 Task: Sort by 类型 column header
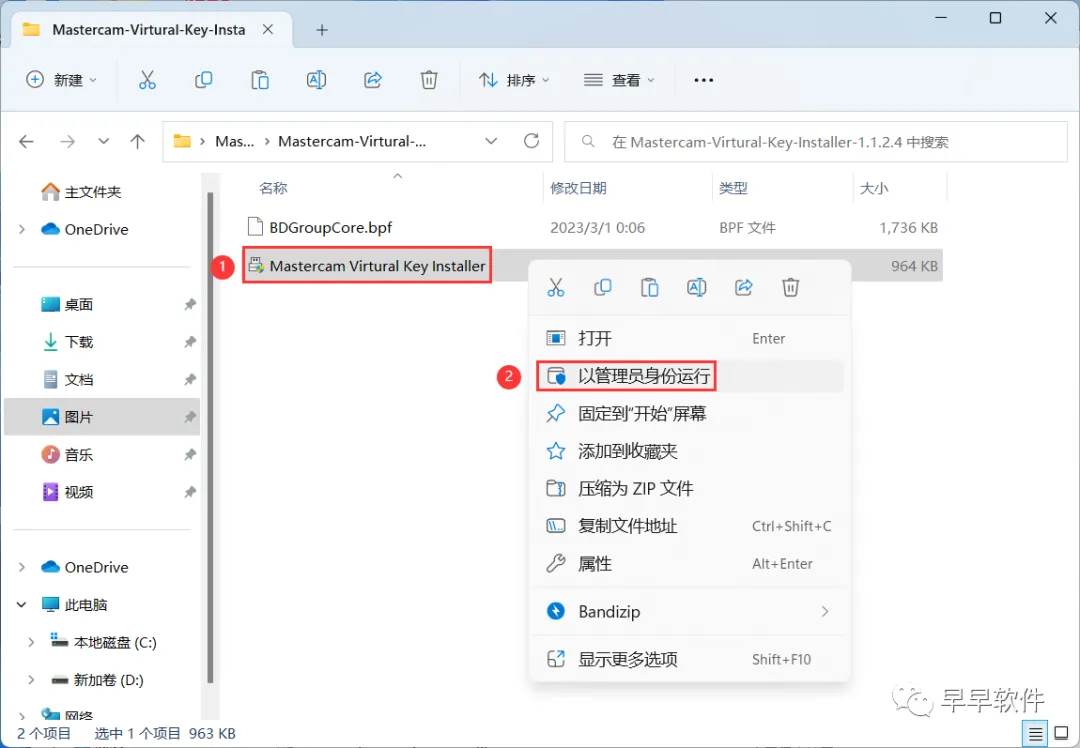click(733, 188)
